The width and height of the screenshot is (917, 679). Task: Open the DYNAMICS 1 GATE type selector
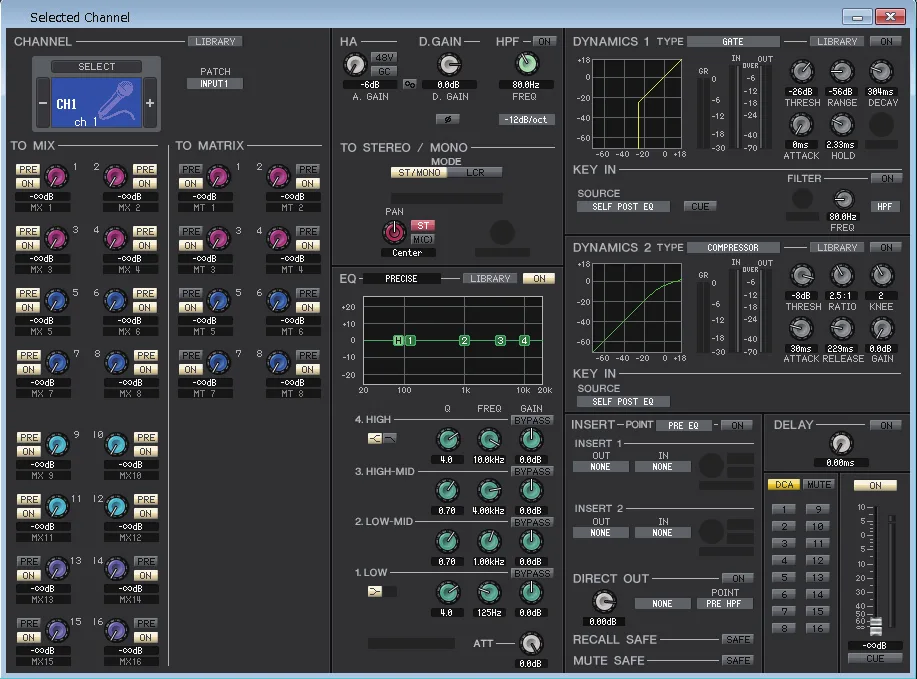pyautogui.click(x=733, y=42)
